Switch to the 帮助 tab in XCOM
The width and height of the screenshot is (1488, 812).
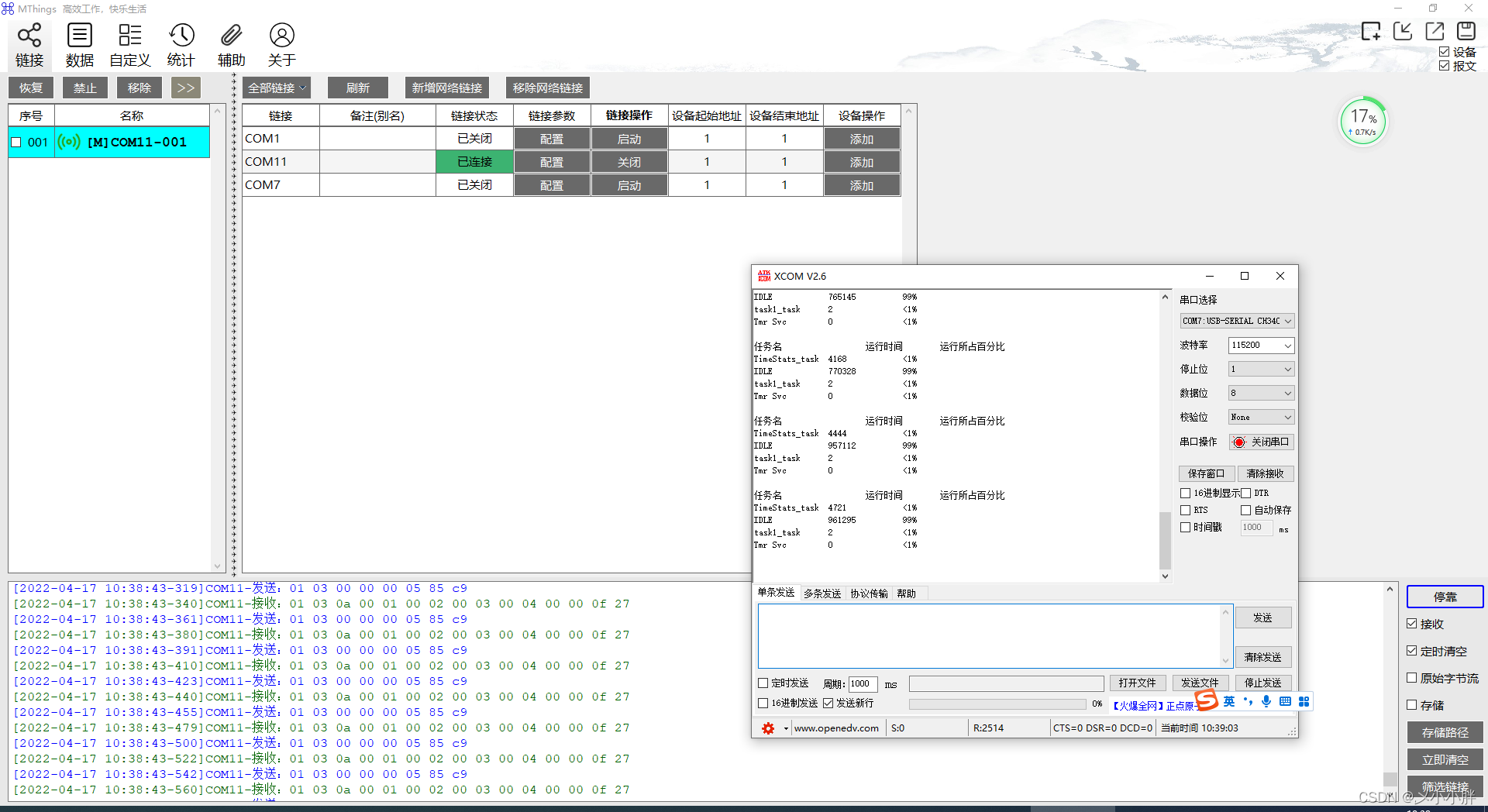coord(906,594)
